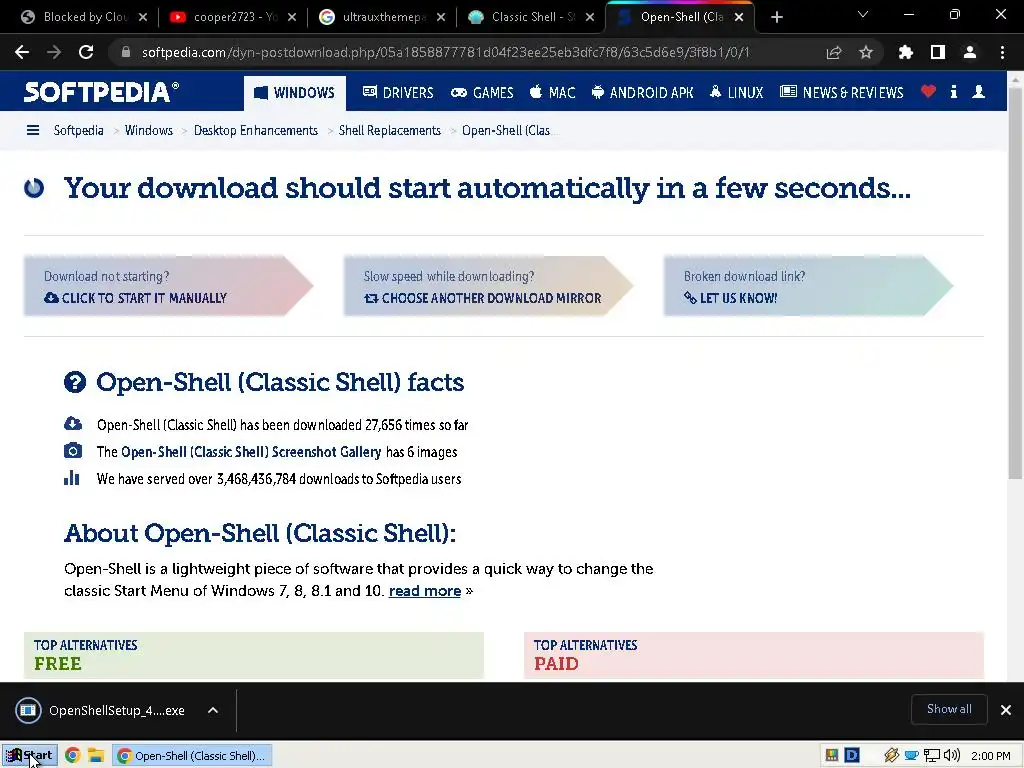Click the address bar URL
Image resolution: width=1024 pixels, height=768 pixels.
[445, 52]
